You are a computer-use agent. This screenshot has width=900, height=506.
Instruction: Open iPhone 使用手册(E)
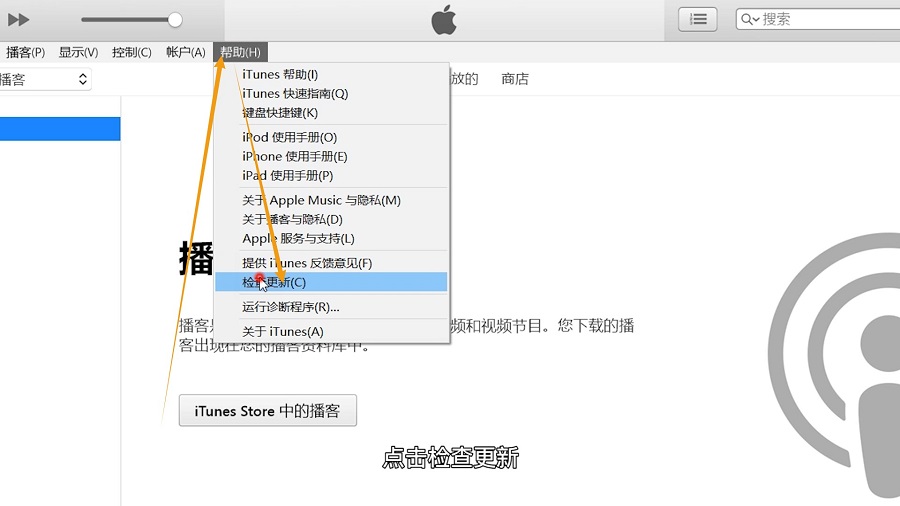tap(331, 156)
